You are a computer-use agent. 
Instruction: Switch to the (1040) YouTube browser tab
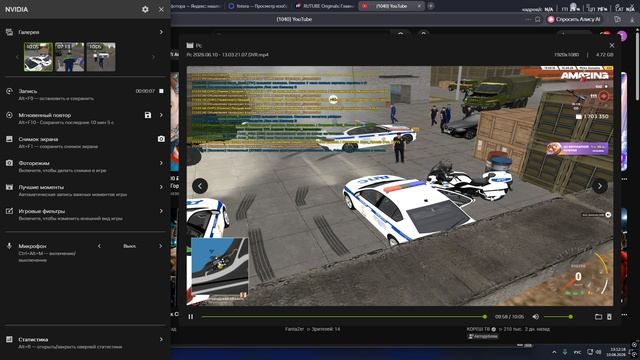tap(391, 6)
